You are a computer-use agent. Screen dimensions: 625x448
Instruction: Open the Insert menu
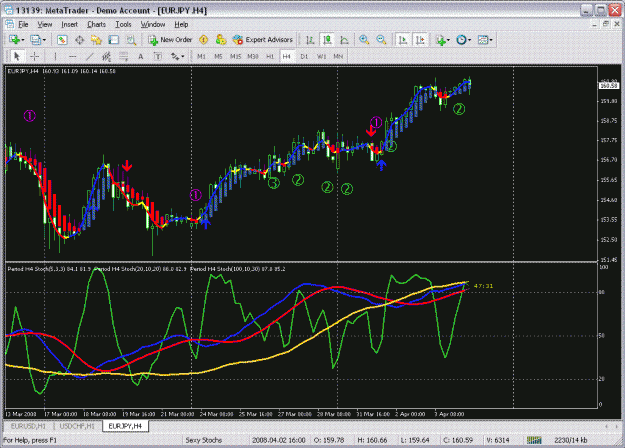coord(69,24)
